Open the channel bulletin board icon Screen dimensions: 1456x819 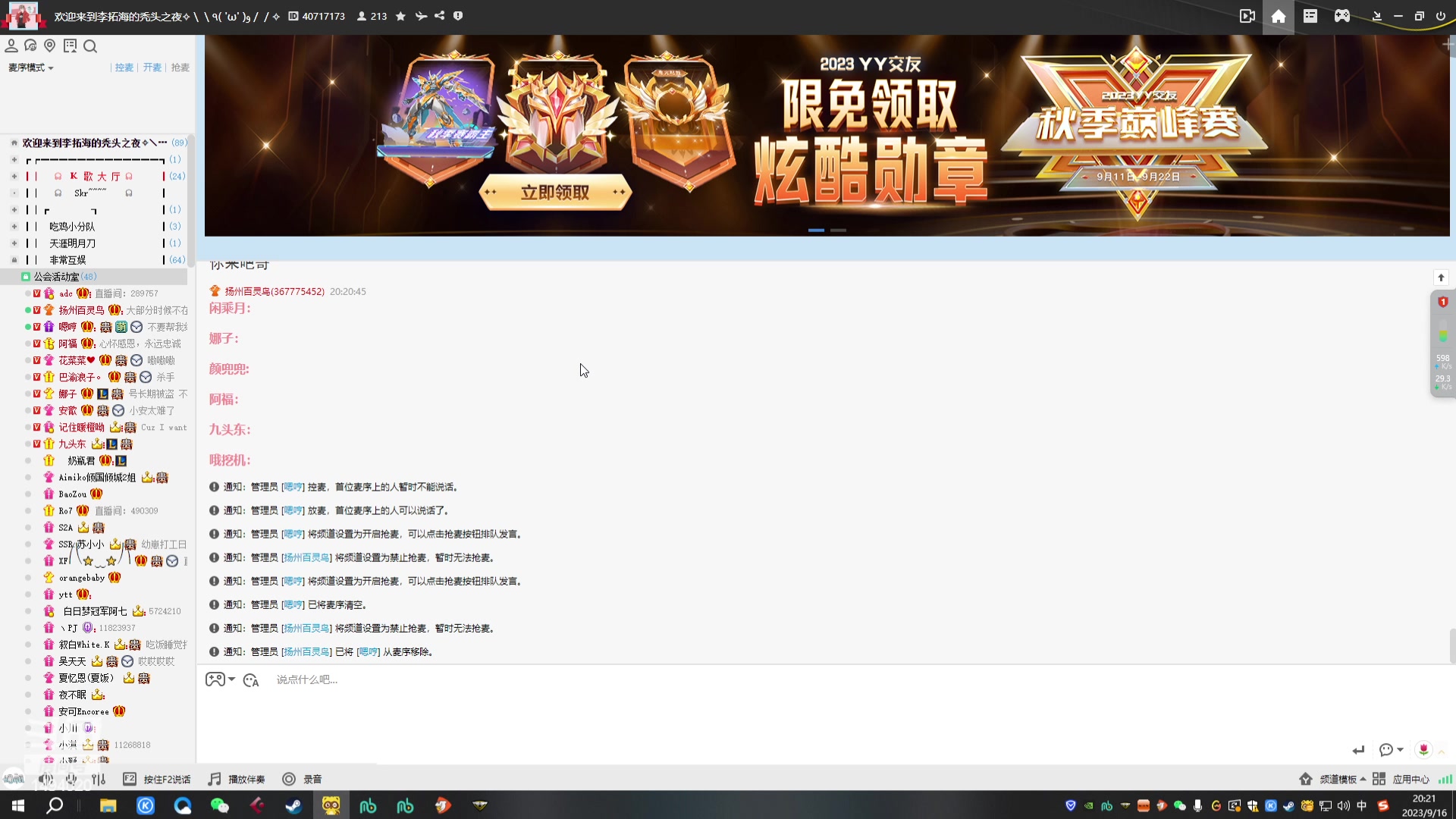pyautogui.click(x=71, y=46)
